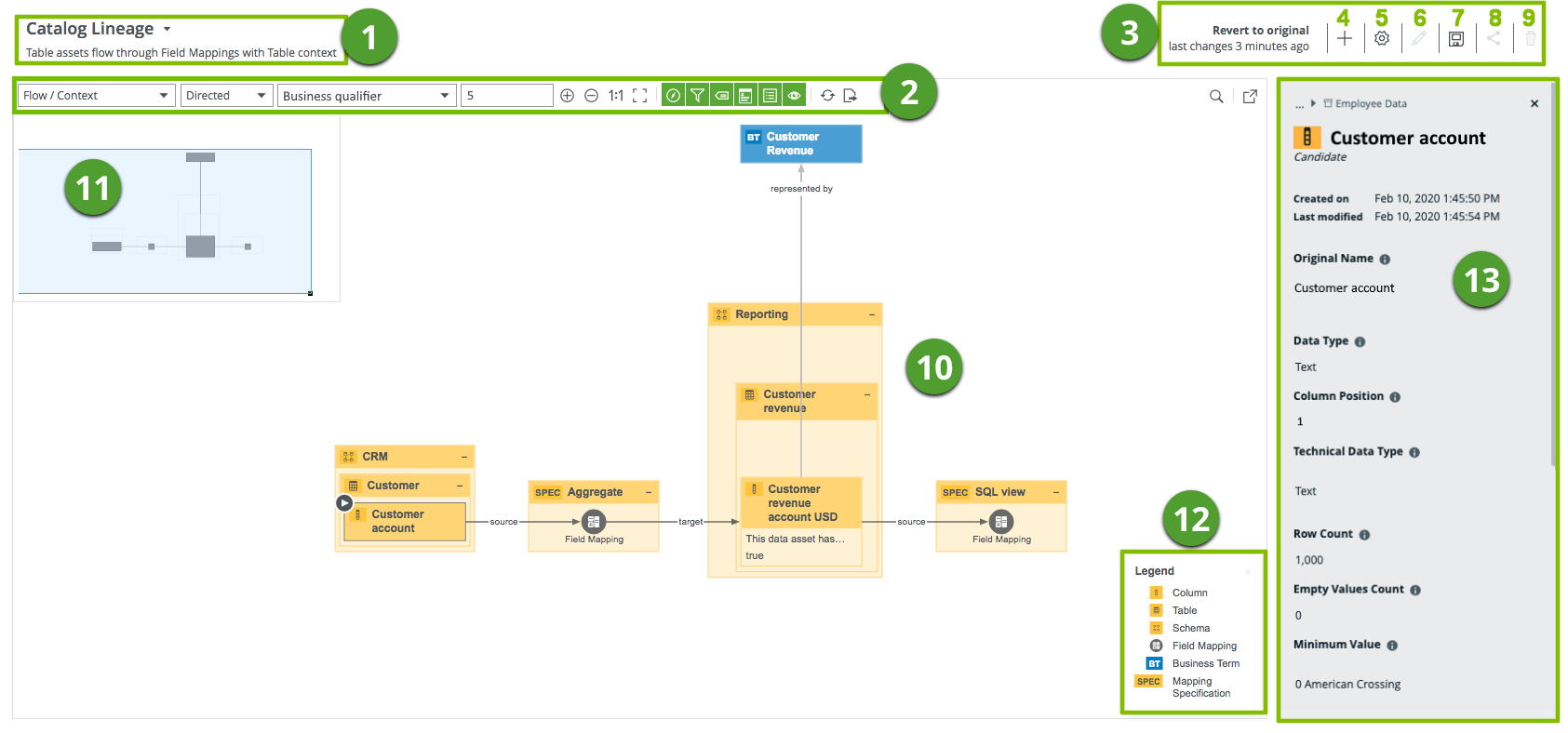
Task: Click the export diagram icon
Action: click(851, 96)
